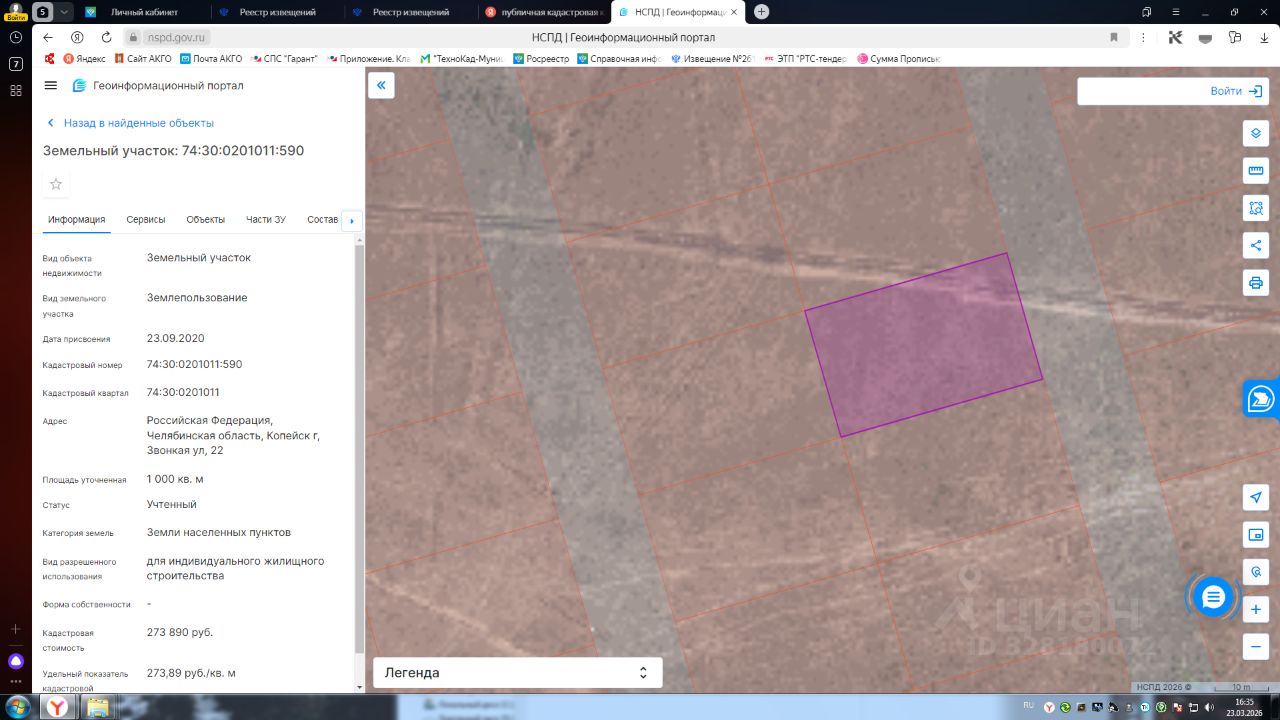The image size is (1280, 720).
Task: Click the address bar nspd.gov.ru
Action: coord(176,37)
